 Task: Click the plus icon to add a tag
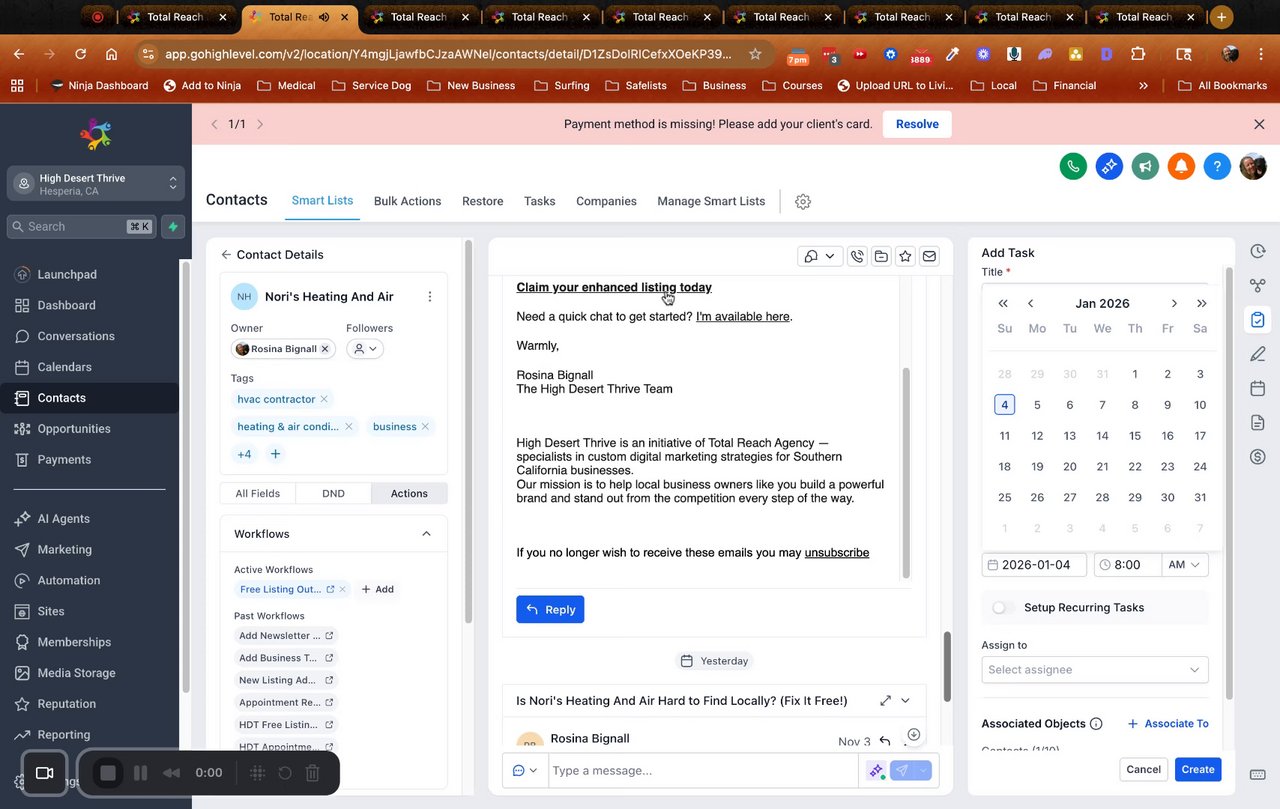(x=276, y=454)
